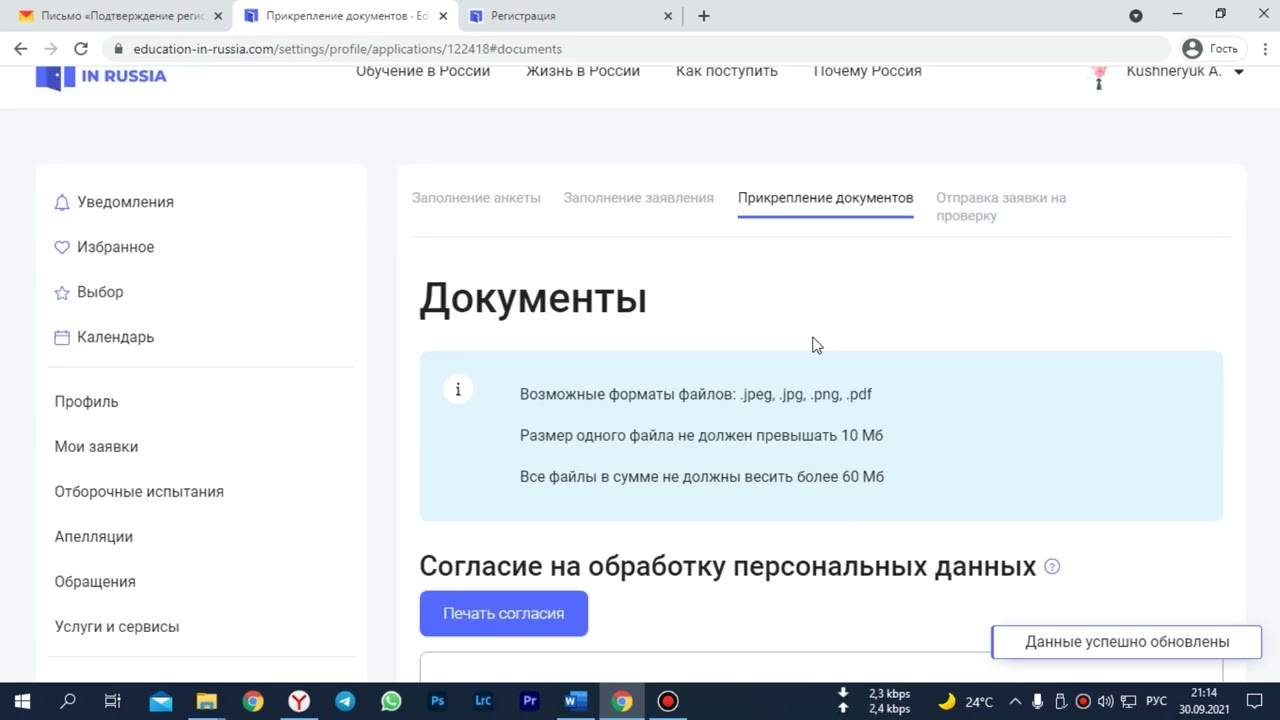
Task: Click the address bar URL field
Action: click(636, 48)
